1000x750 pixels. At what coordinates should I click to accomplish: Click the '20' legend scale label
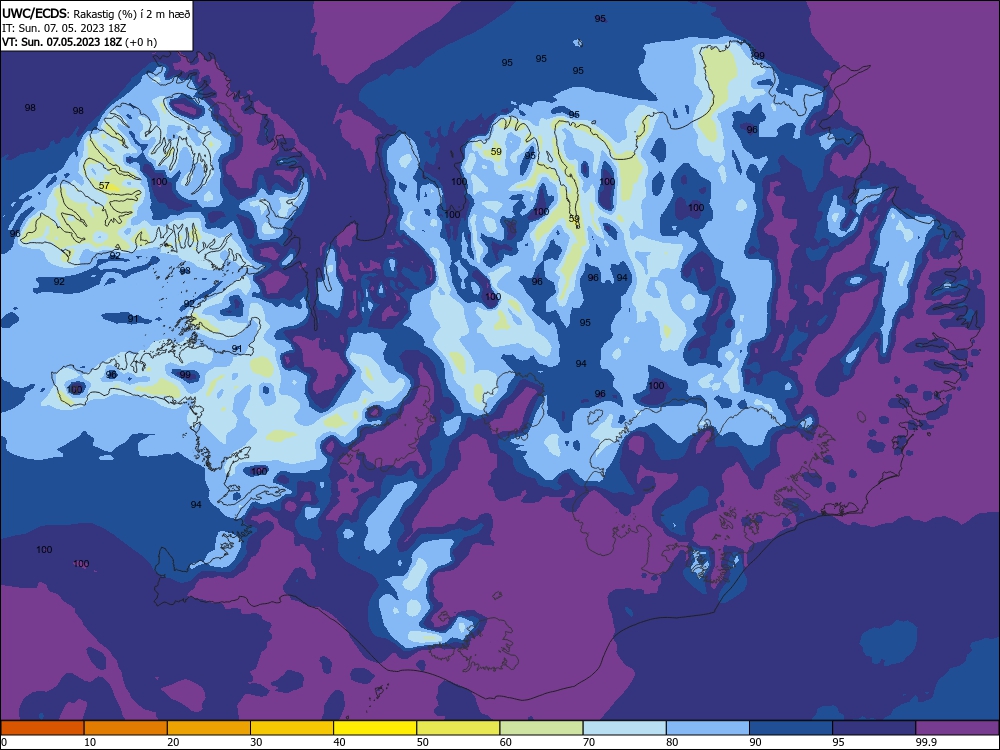173,742
